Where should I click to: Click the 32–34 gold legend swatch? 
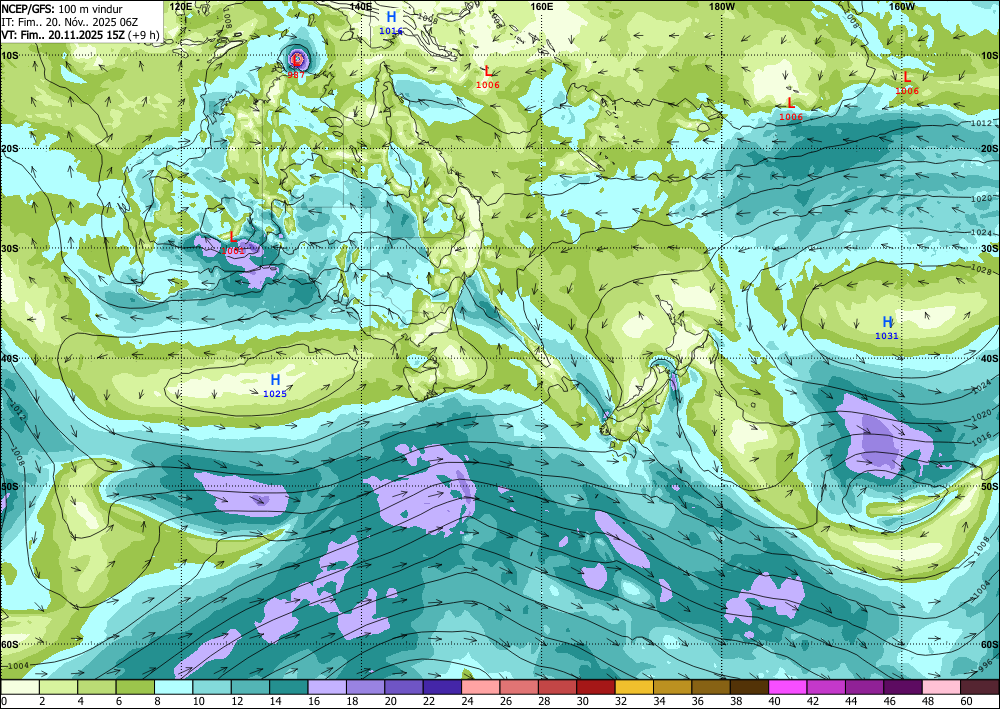(x=634, y=687)
